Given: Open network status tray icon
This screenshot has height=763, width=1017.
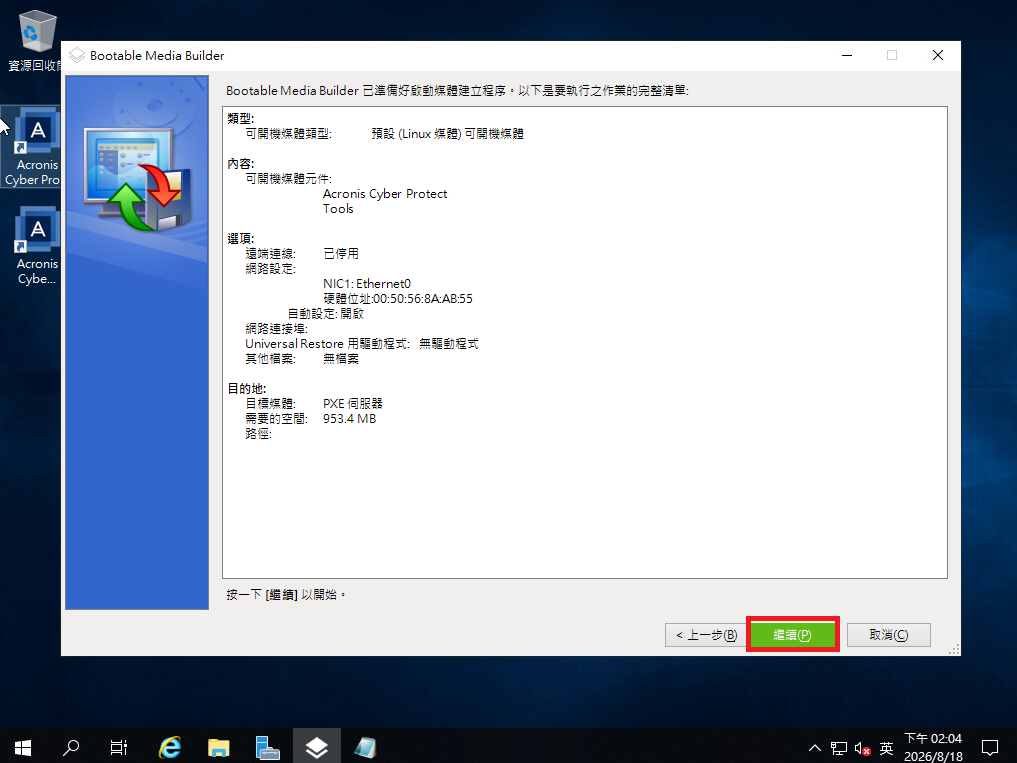Looking at the screenshot, I should click(x=839, y=748).
